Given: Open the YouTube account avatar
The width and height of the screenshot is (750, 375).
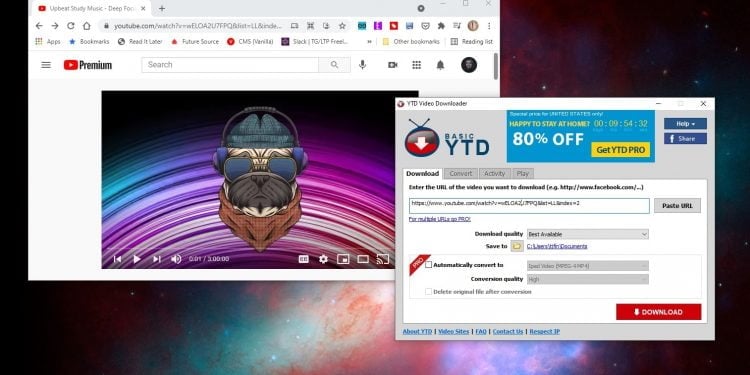Looking at the screenshot, I should [469, 65].
